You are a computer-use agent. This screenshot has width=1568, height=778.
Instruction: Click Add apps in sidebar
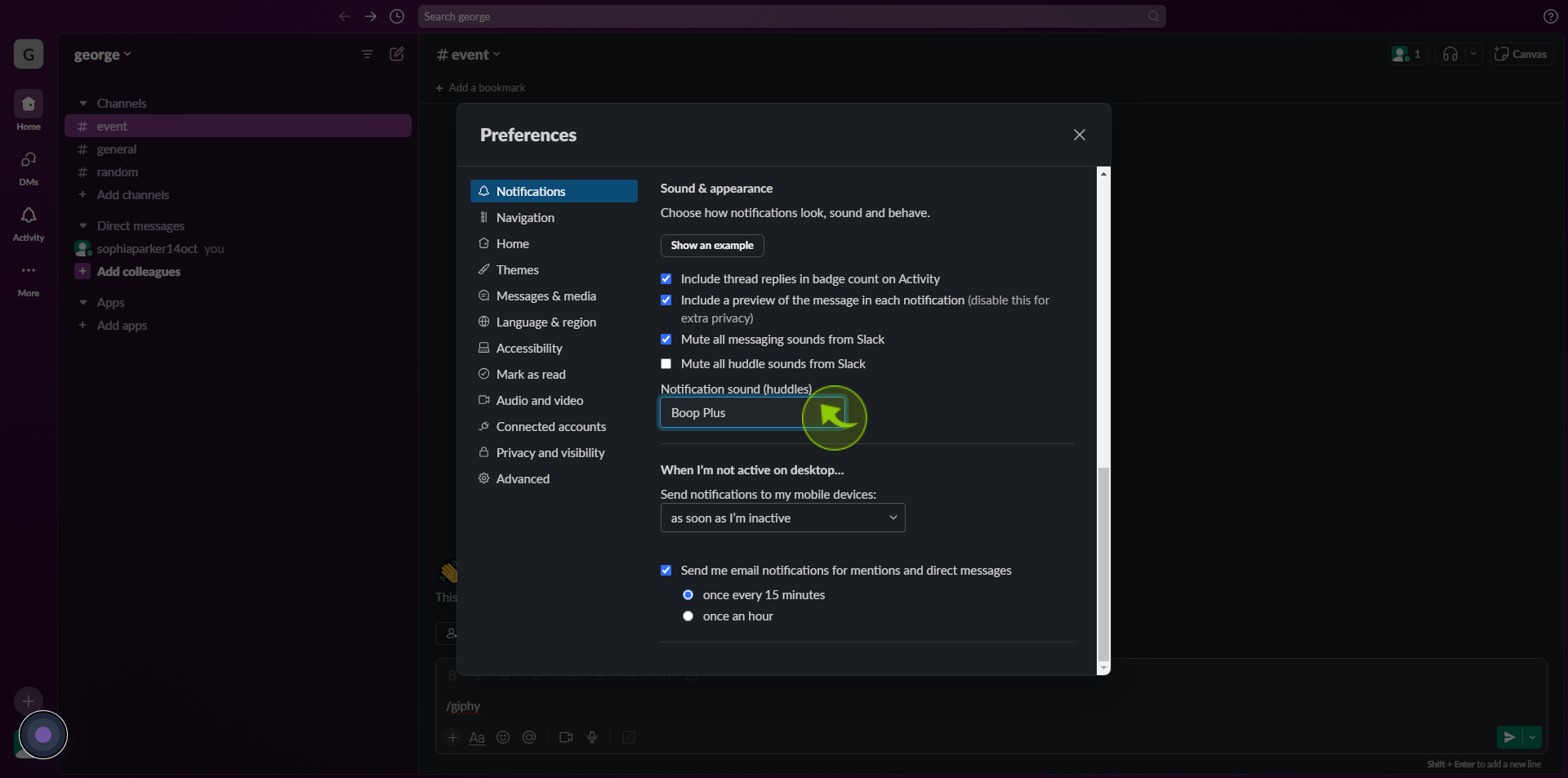coord(122,326)
